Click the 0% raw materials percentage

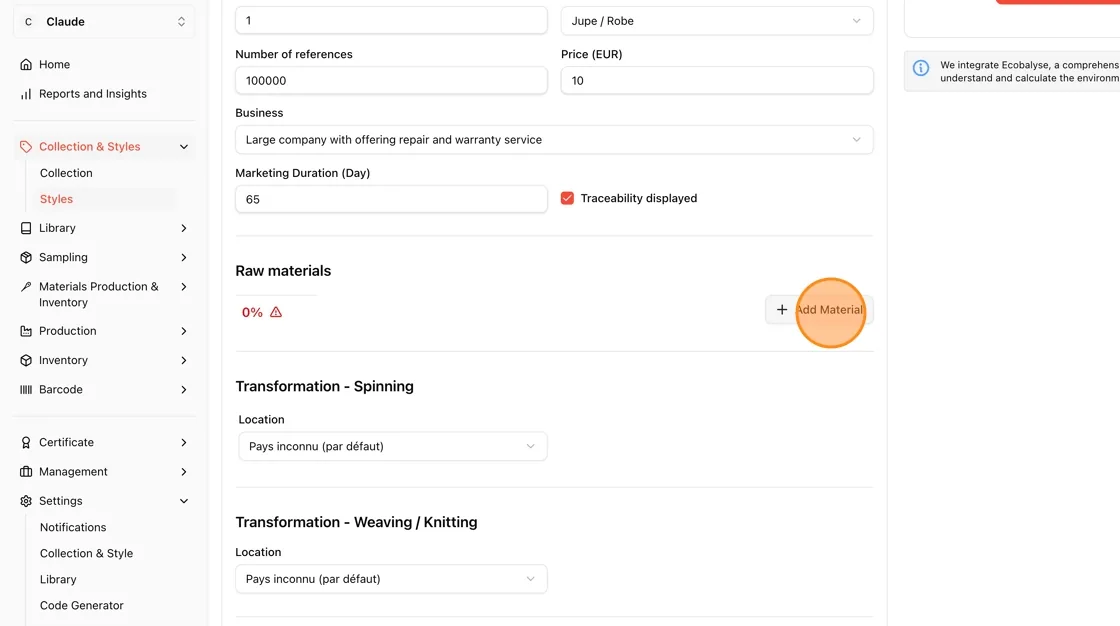252,312
